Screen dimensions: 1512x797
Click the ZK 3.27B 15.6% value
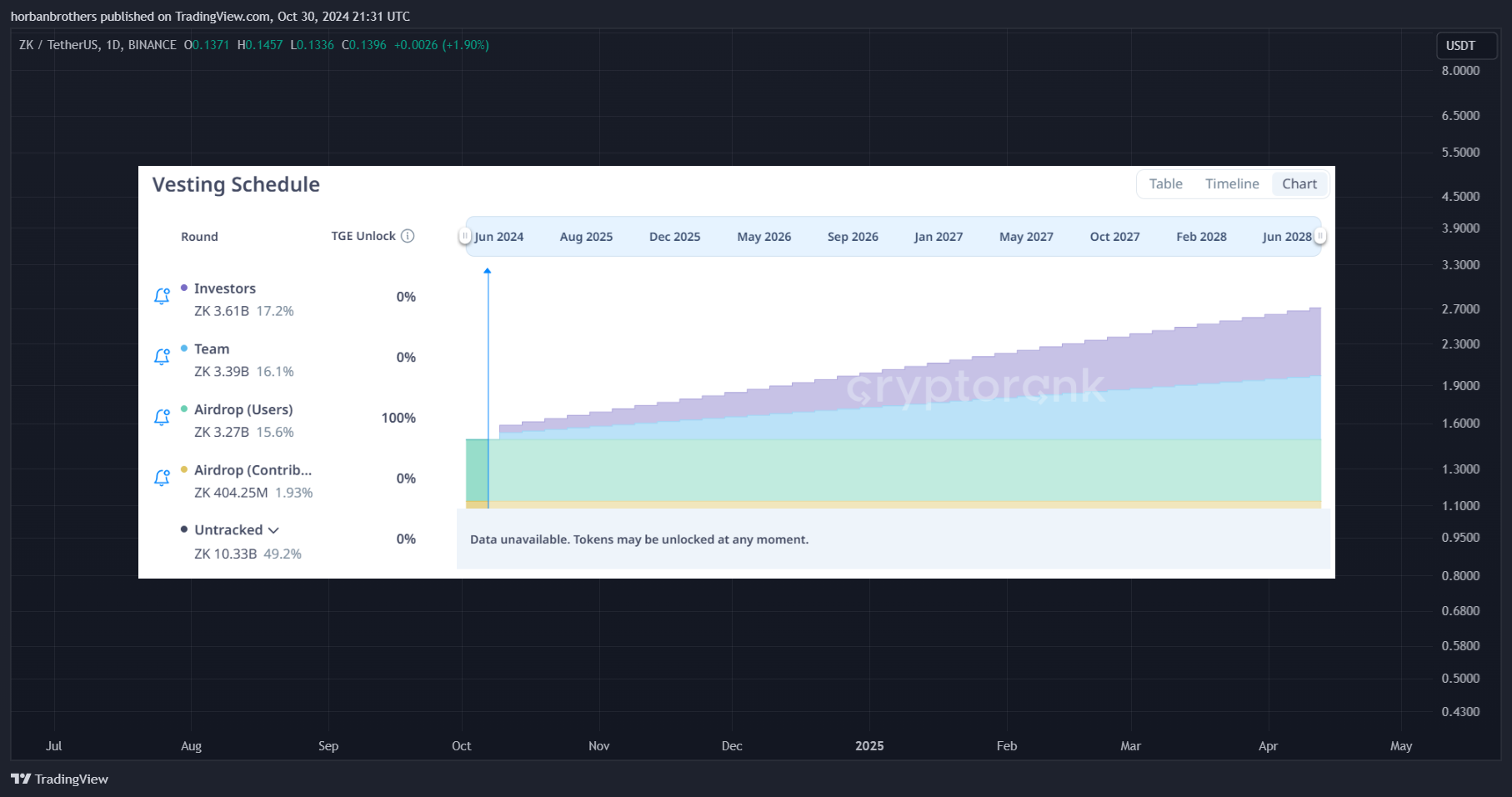click(244, 432)
